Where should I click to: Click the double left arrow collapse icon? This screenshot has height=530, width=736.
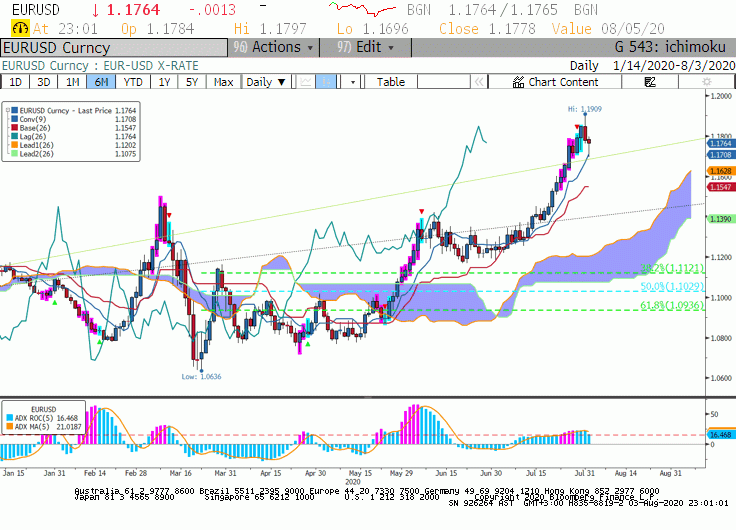coord(479,82)
